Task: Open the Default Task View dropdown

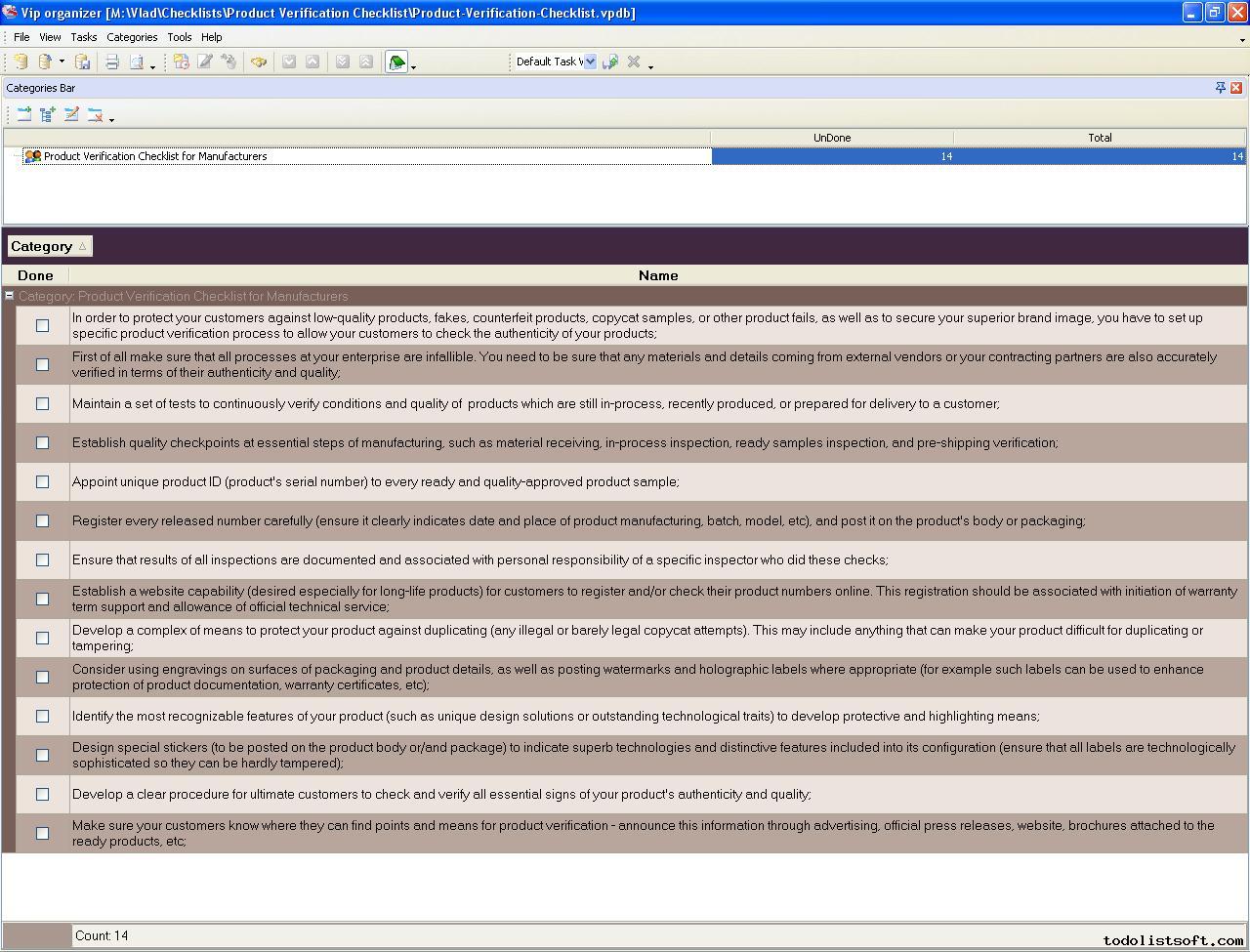Action: [590, 62]
